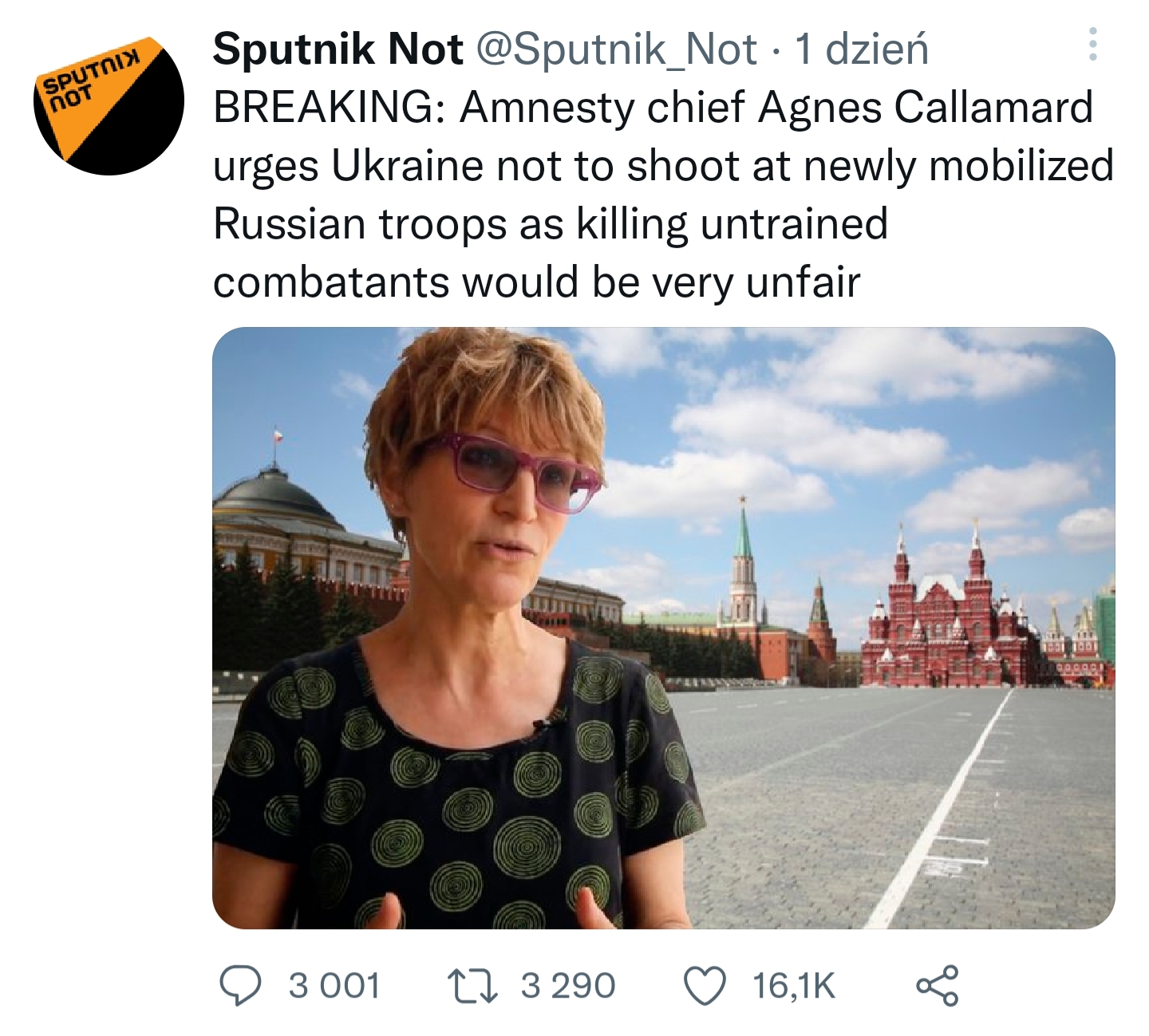The height and width of the screenshot is (1036, 1149).
Task: Open the attached photo of Red Square
Action: coord(663,628)
